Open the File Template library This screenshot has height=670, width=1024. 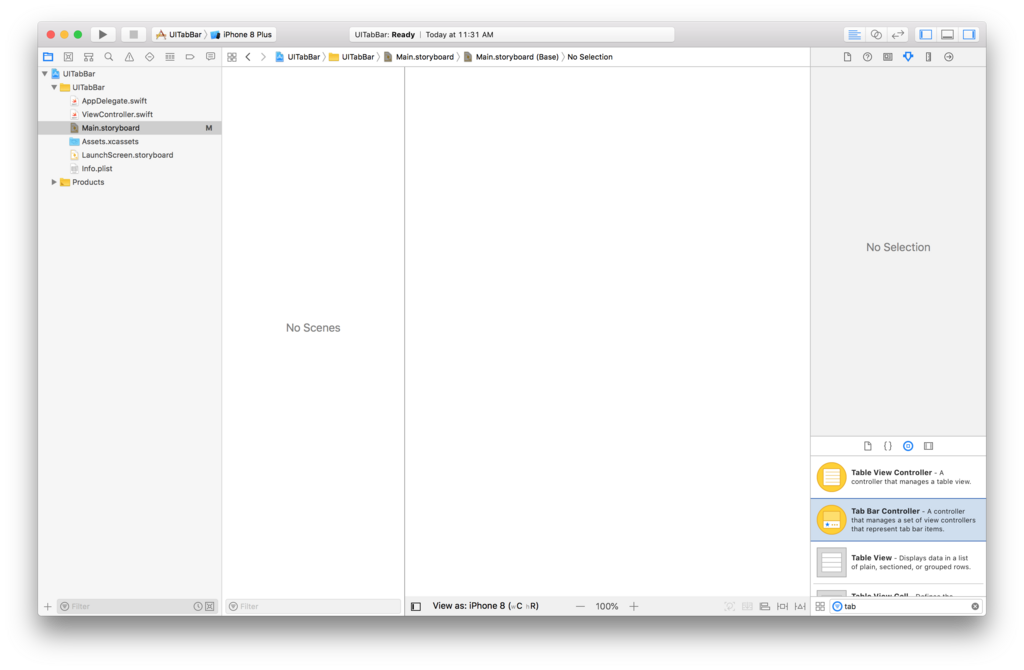[x=867, y=446]
